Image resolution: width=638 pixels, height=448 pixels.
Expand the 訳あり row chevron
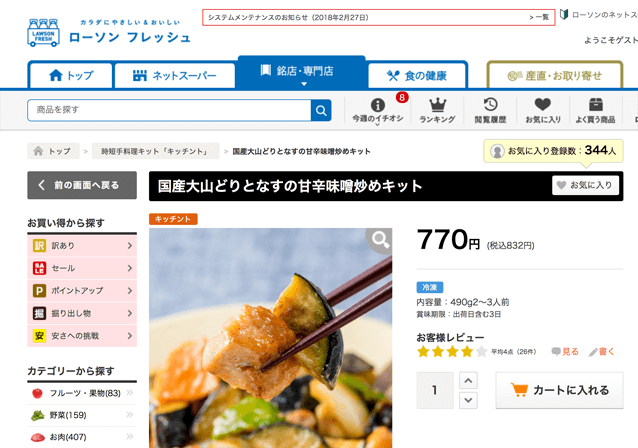tap(130, 246)
